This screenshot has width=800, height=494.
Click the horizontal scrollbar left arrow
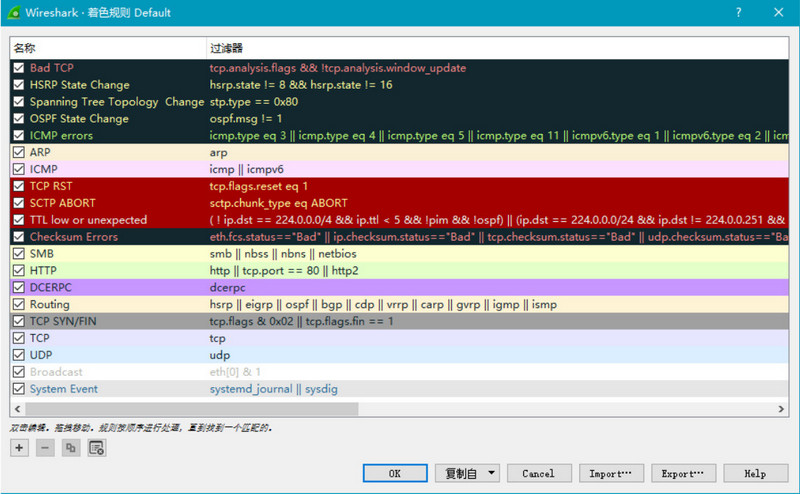[x=18, y=409]
